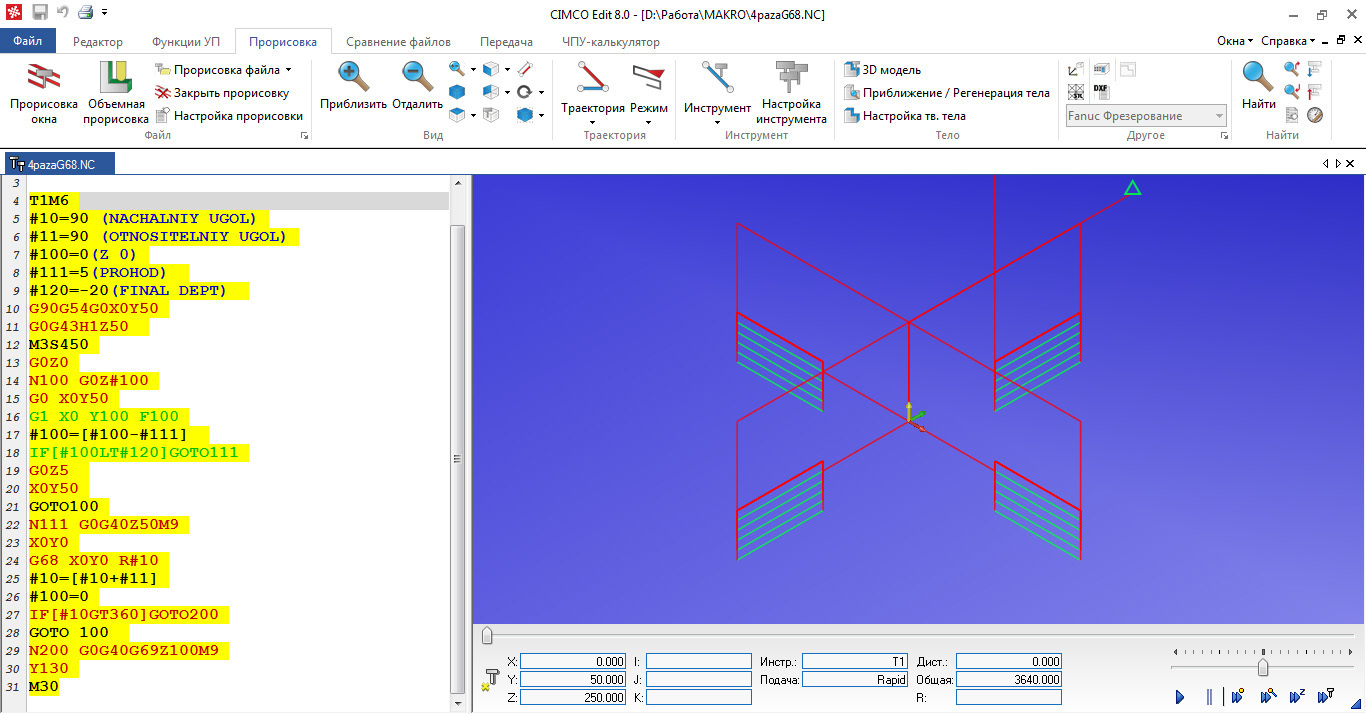Start simulation with the play button

[1180, 696]
